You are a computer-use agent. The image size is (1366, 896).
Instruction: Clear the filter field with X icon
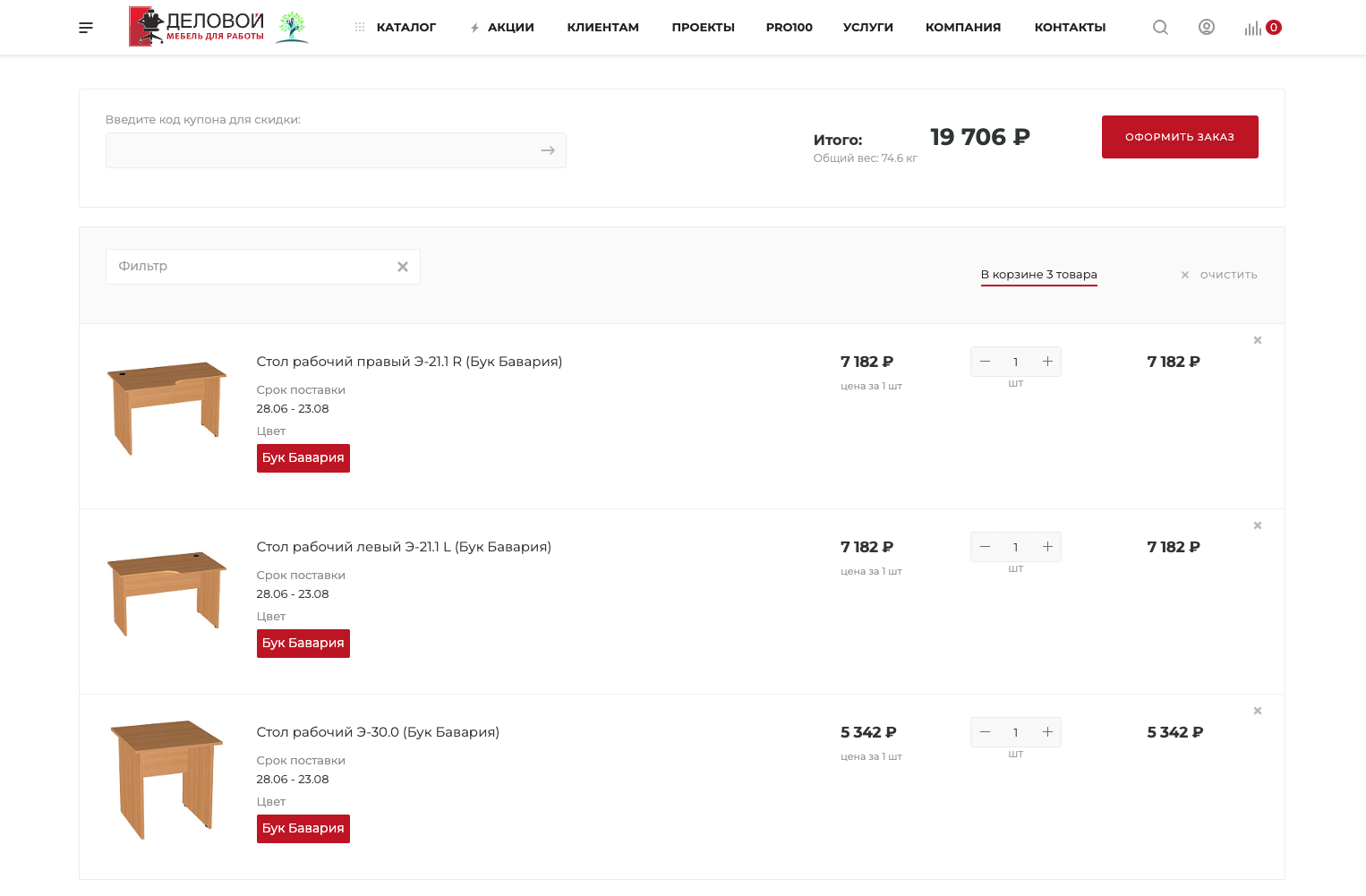403,267
